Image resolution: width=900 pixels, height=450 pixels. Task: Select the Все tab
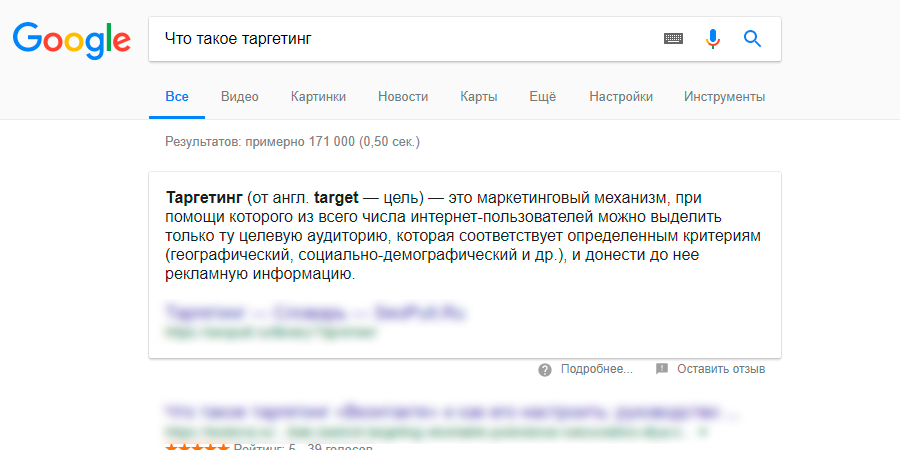(177, 97)
